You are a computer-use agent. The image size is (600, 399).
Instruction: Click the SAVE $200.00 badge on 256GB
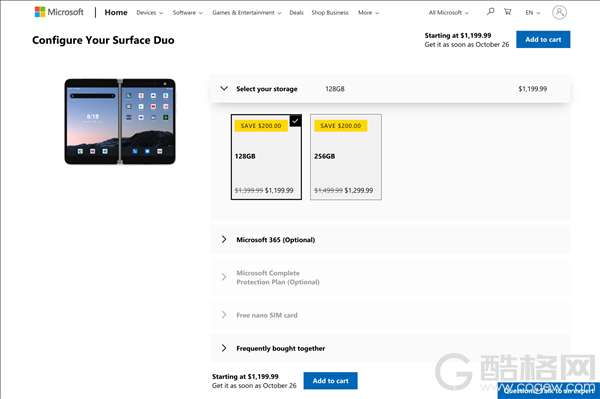[341, 125]
